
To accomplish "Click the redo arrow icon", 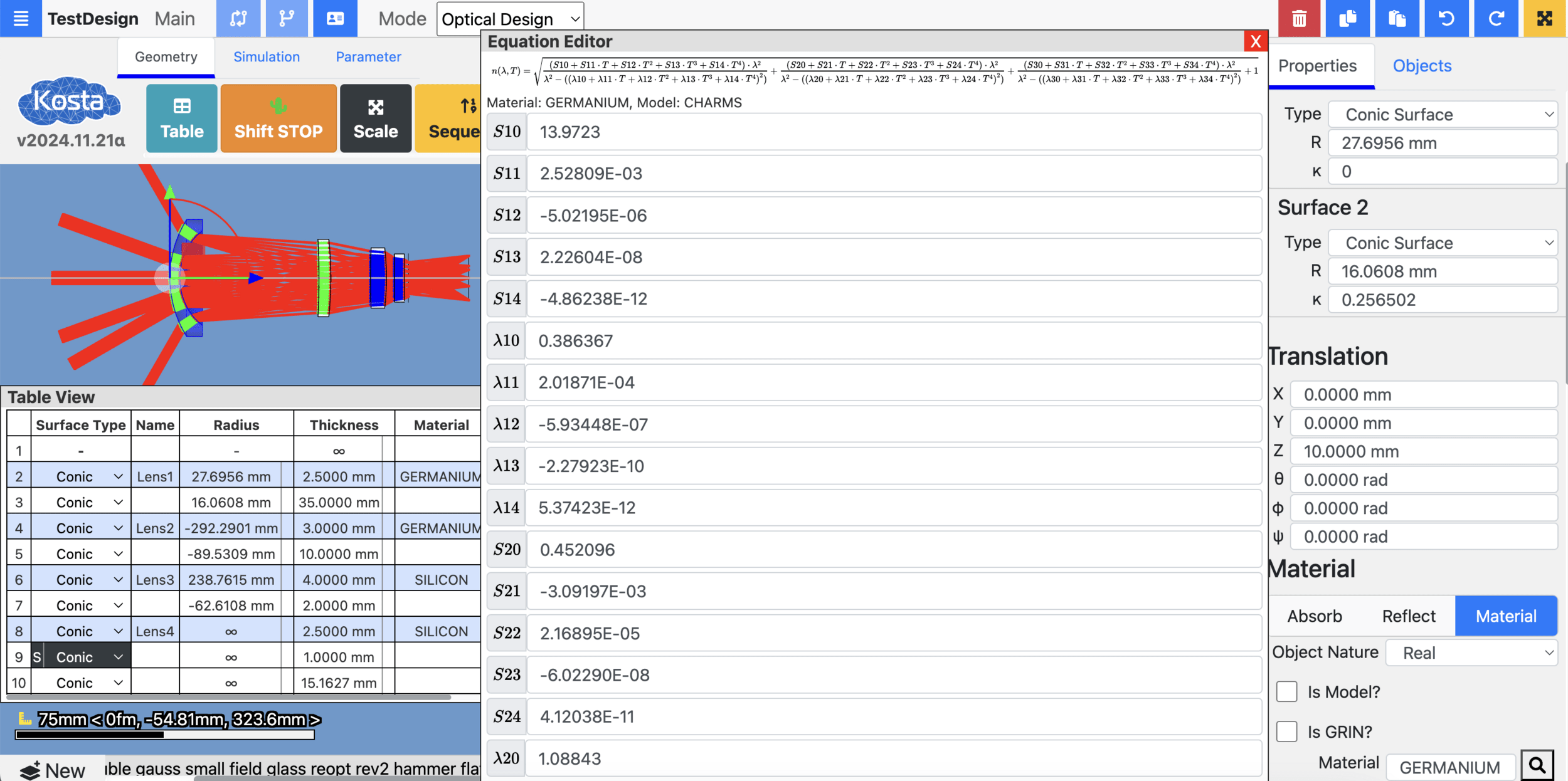I will point(1496,18).
